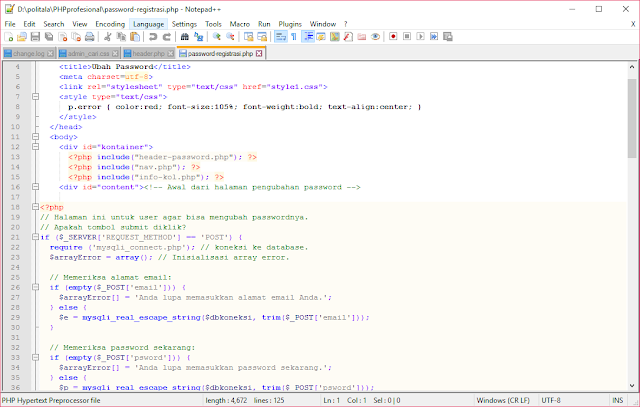Zoom out using the toolbar magnifier
640x407 pixels.
point(230,37)
